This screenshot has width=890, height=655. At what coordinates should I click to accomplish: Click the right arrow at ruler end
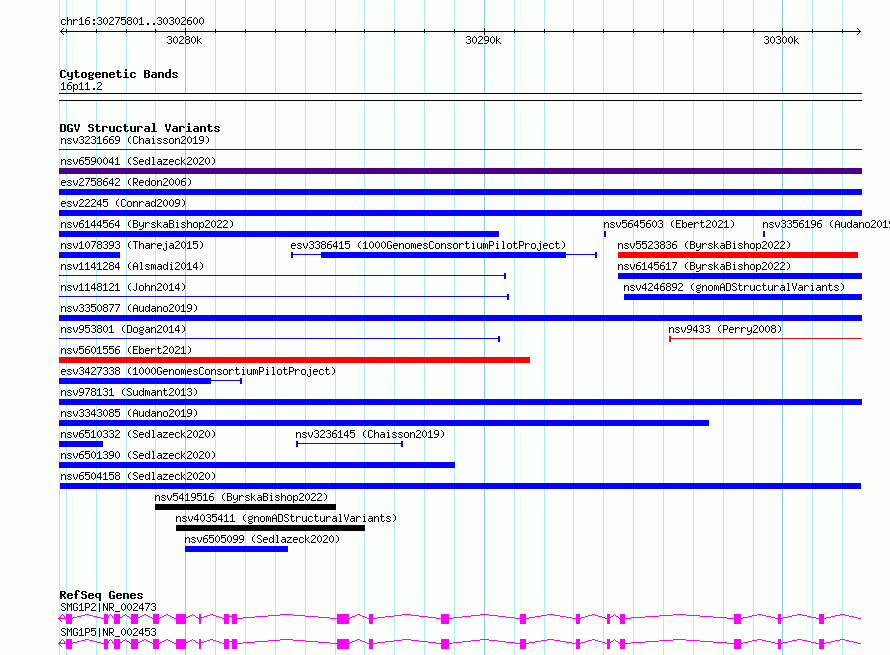pyautogui.click(x=859, y=31)
